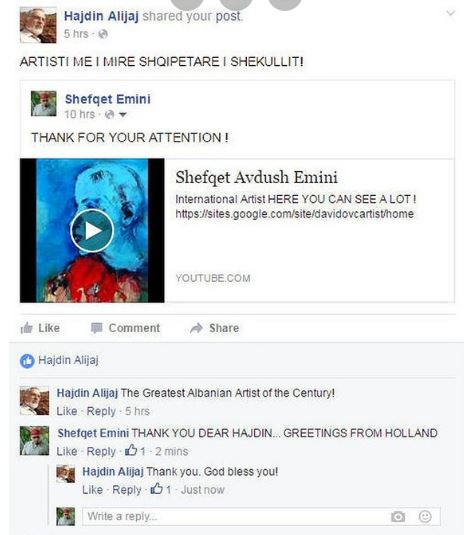Click the globe icon beside 10 hrs
Image resolution: width=464 pixels, height=535 pixels.
(110, 114)
